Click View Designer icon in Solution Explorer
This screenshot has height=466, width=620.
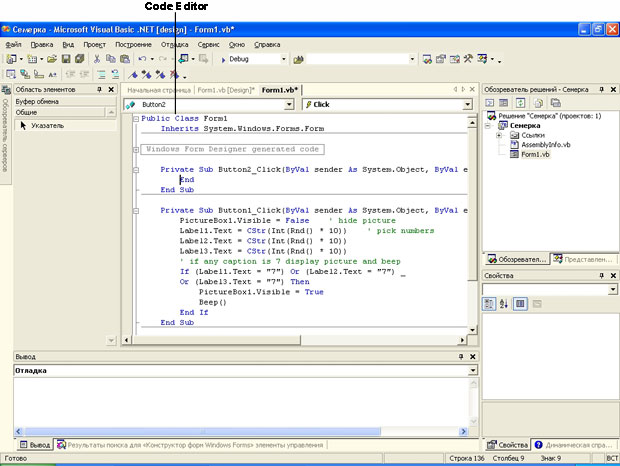[503, 103]
